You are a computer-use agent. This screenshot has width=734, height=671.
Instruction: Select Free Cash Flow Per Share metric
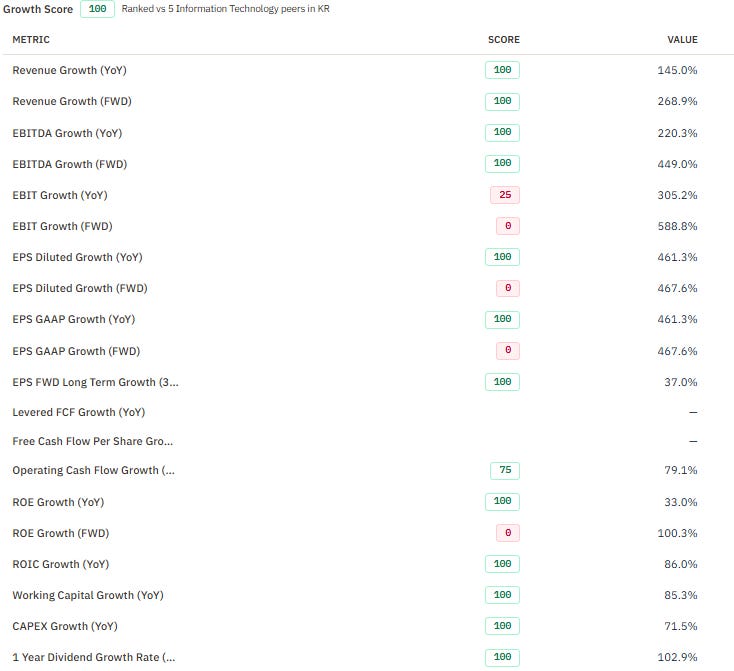[x=92, y=441]
